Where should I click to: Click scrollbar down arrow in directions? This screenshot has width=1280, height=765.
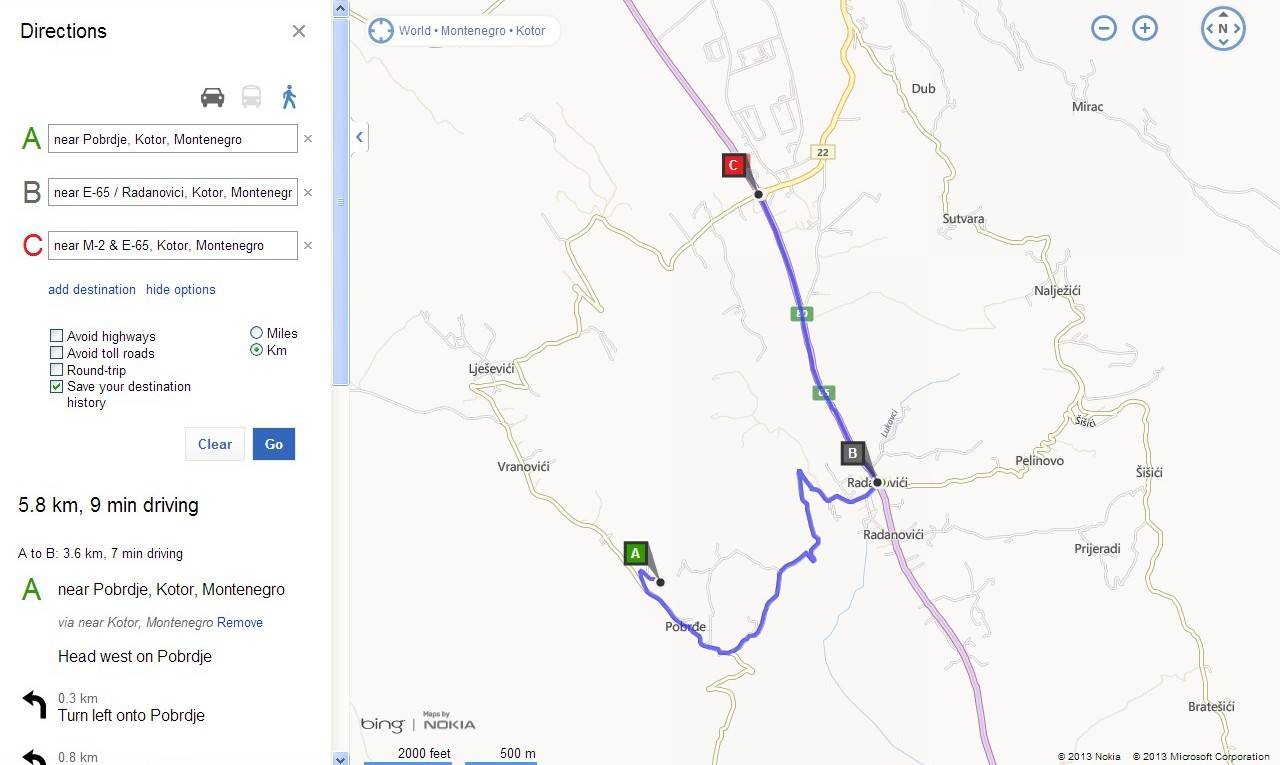click(x=340, y=757)
